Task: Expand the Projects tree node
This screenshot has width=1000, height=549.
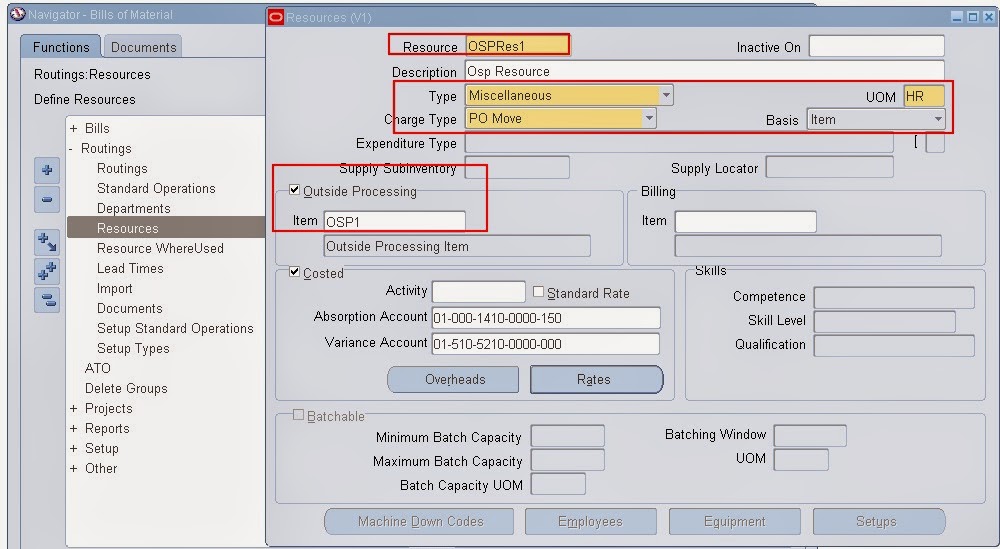Action: pyautogui.click(x=73, y=408)
